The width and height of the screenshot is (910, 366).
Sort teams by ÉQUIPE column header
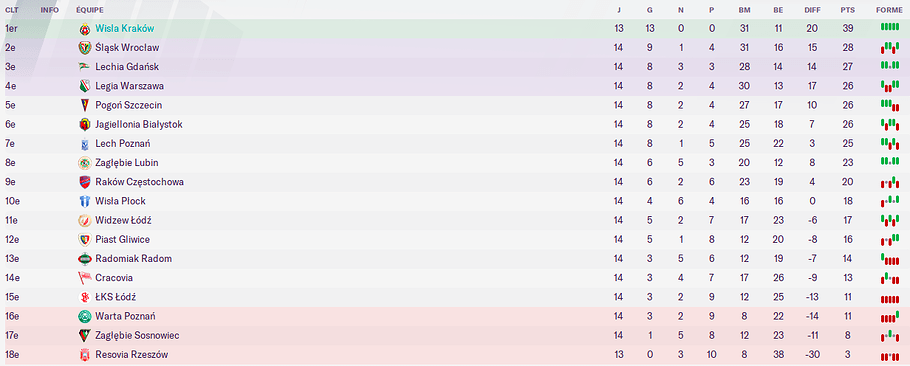[90, 10]
